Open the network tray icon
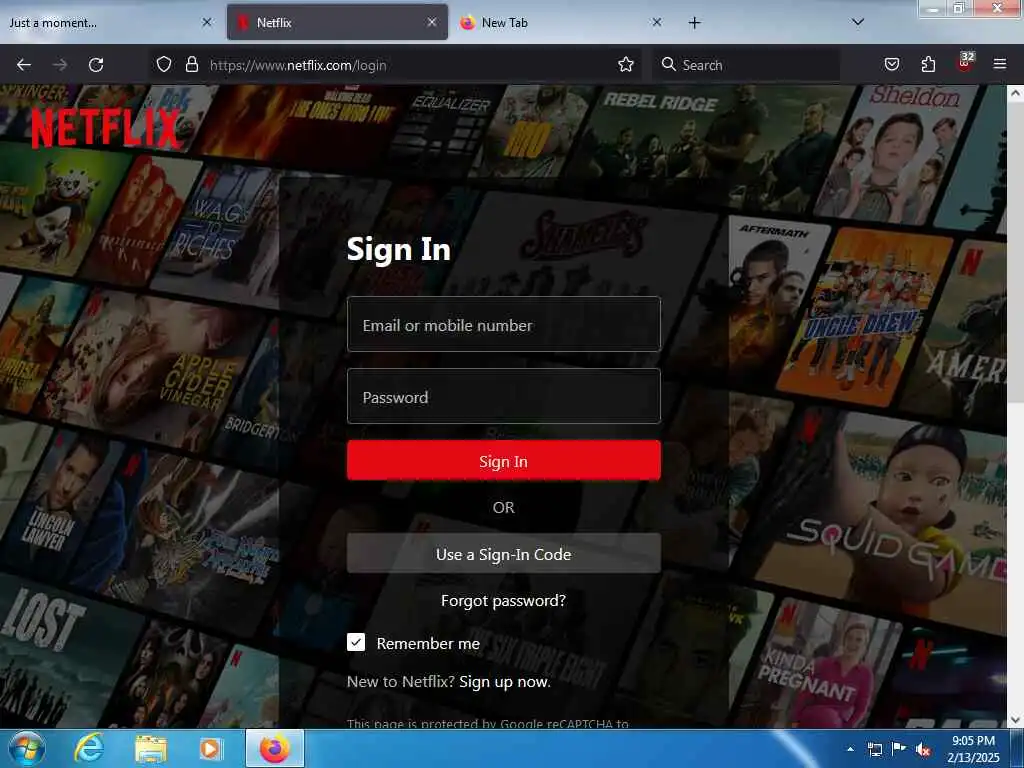1024x768 pixels. (875, 750)
